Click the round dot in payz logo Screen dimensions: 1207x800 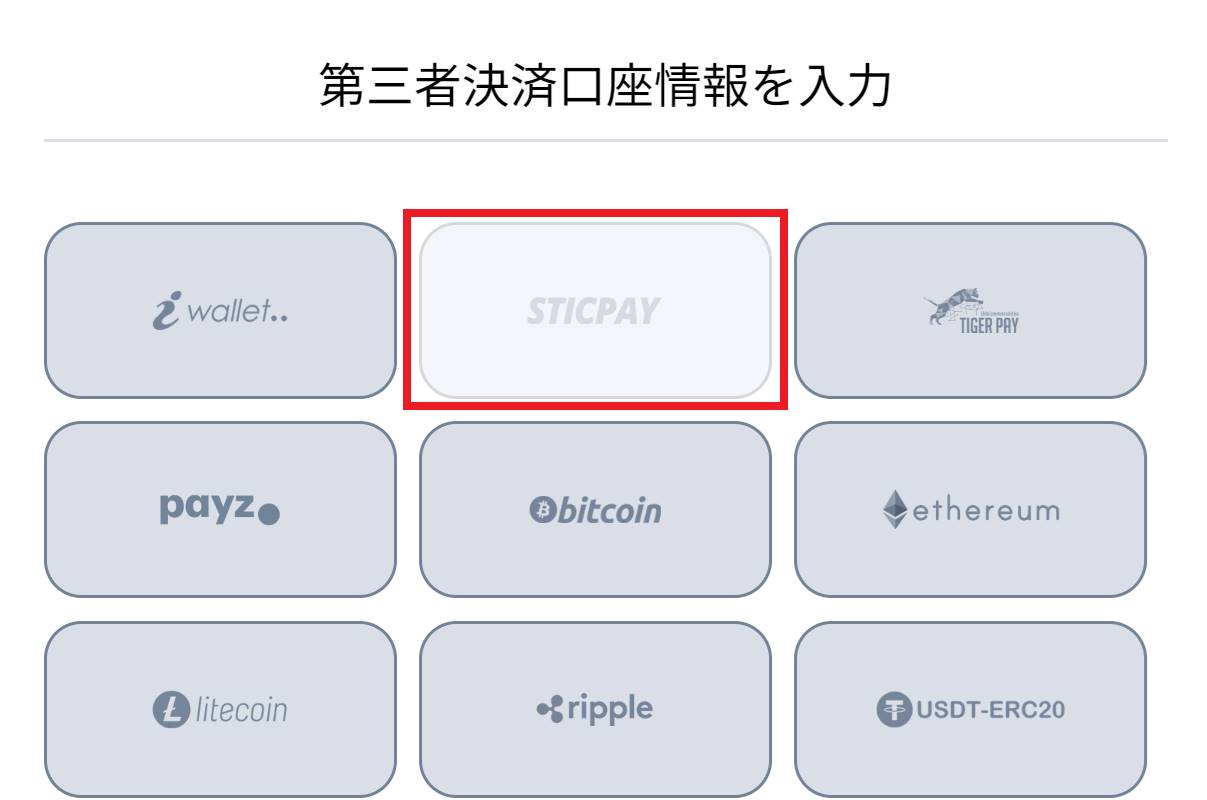pos(268,516)
